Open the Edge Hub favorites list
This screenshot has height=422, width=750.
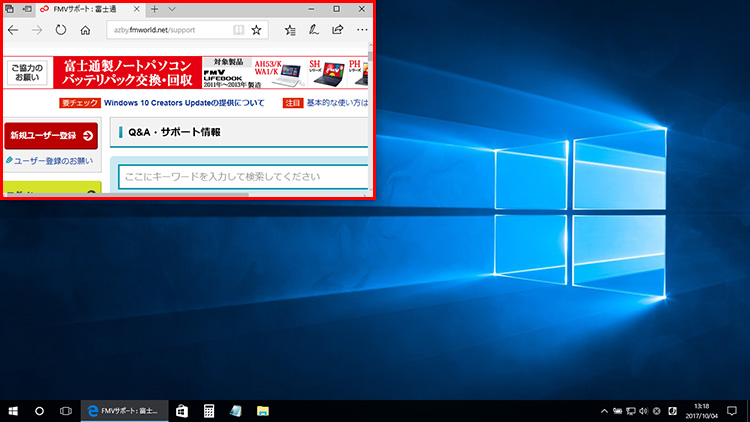pyautogui.click(x=290, y=30)
